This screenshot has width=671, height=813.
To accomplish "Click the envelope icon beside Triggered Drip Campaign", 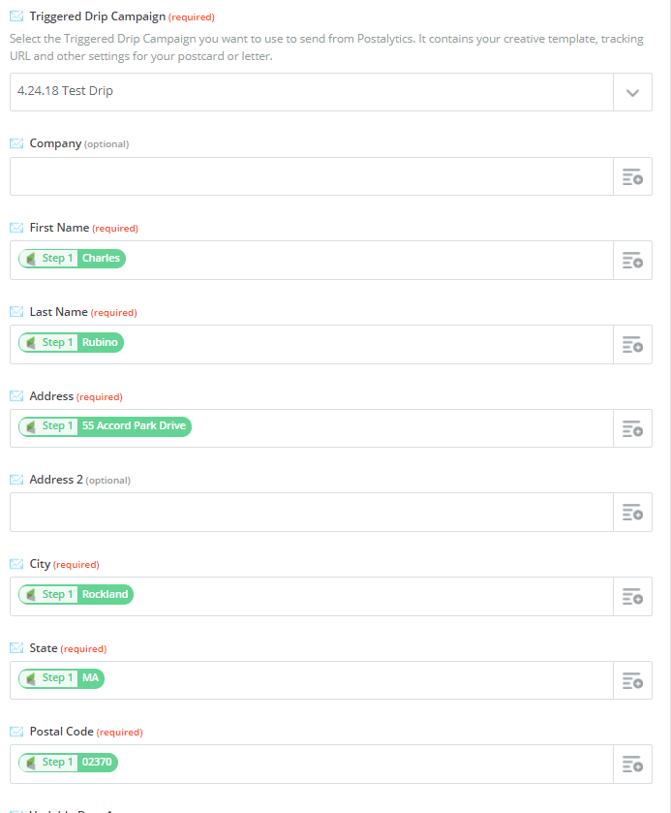I will click(x=17, y=17).
